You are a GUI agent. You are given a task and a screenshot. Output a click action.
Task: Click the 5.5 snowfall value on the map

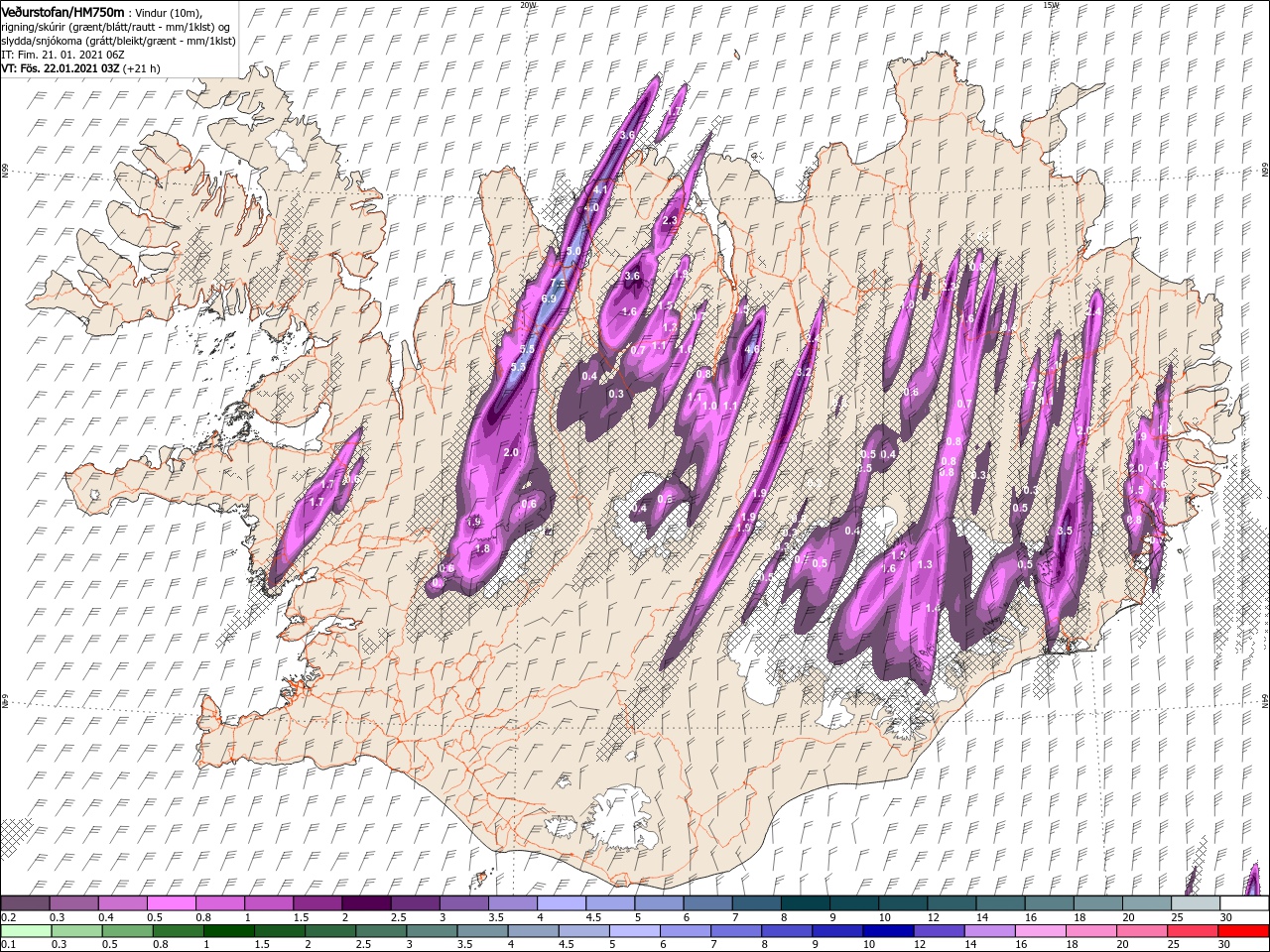click(527, 349)
